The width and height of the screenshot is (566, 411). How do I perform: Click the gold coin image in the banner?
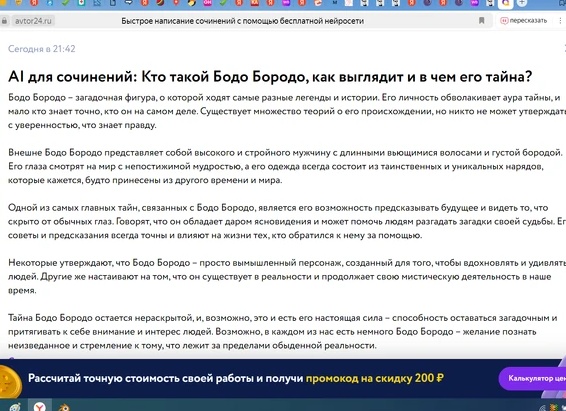click(x=10, y=382)
